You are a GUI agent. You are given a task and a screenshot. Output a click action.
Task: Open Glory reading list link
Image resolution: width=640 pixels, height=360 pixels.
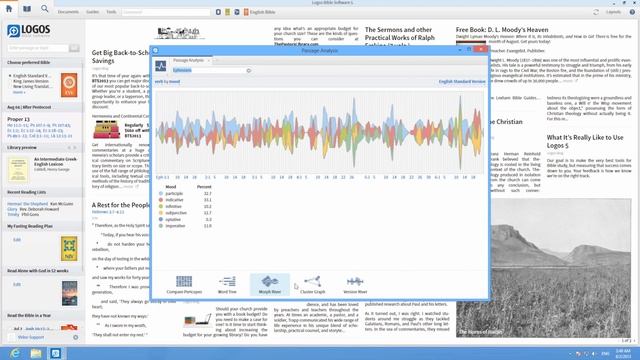point(12,209)
